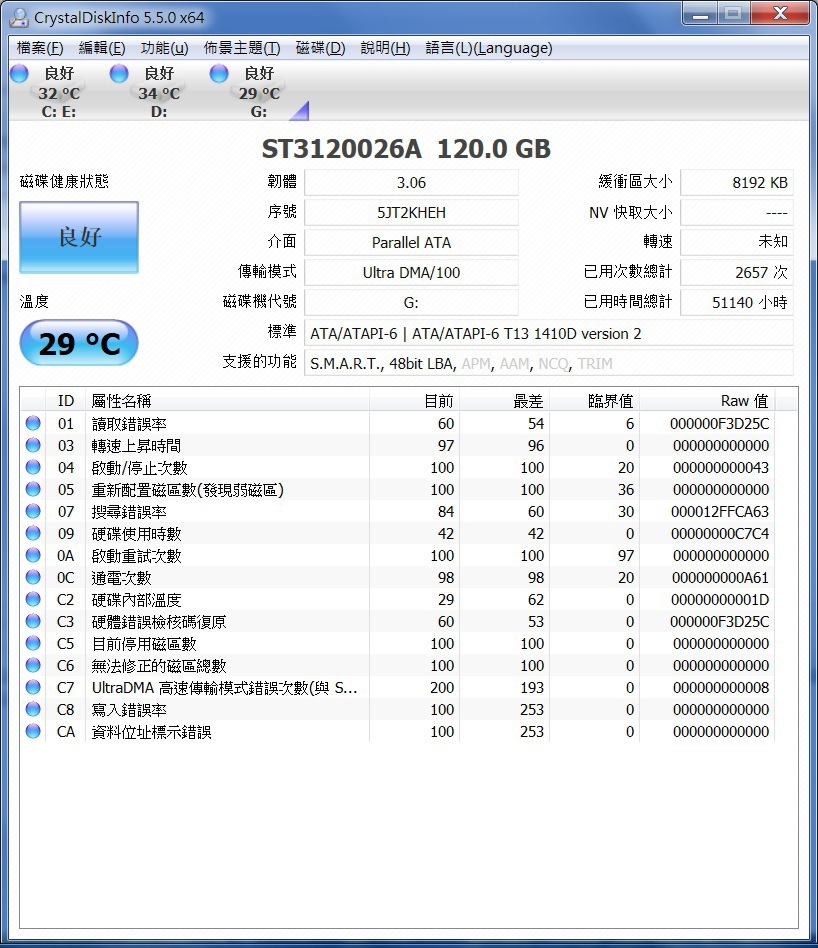Click status orb for attribute C2 硬碟內部溫度

point(33,599)
